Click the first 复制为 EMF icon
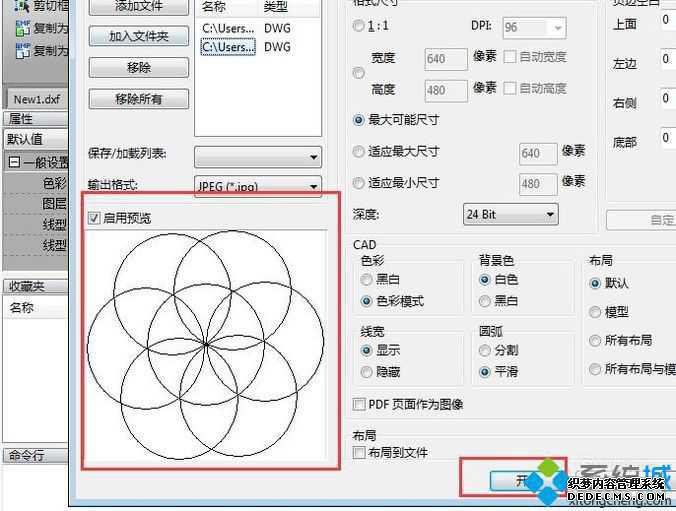The image size is (676, 511). pos(22,28)
